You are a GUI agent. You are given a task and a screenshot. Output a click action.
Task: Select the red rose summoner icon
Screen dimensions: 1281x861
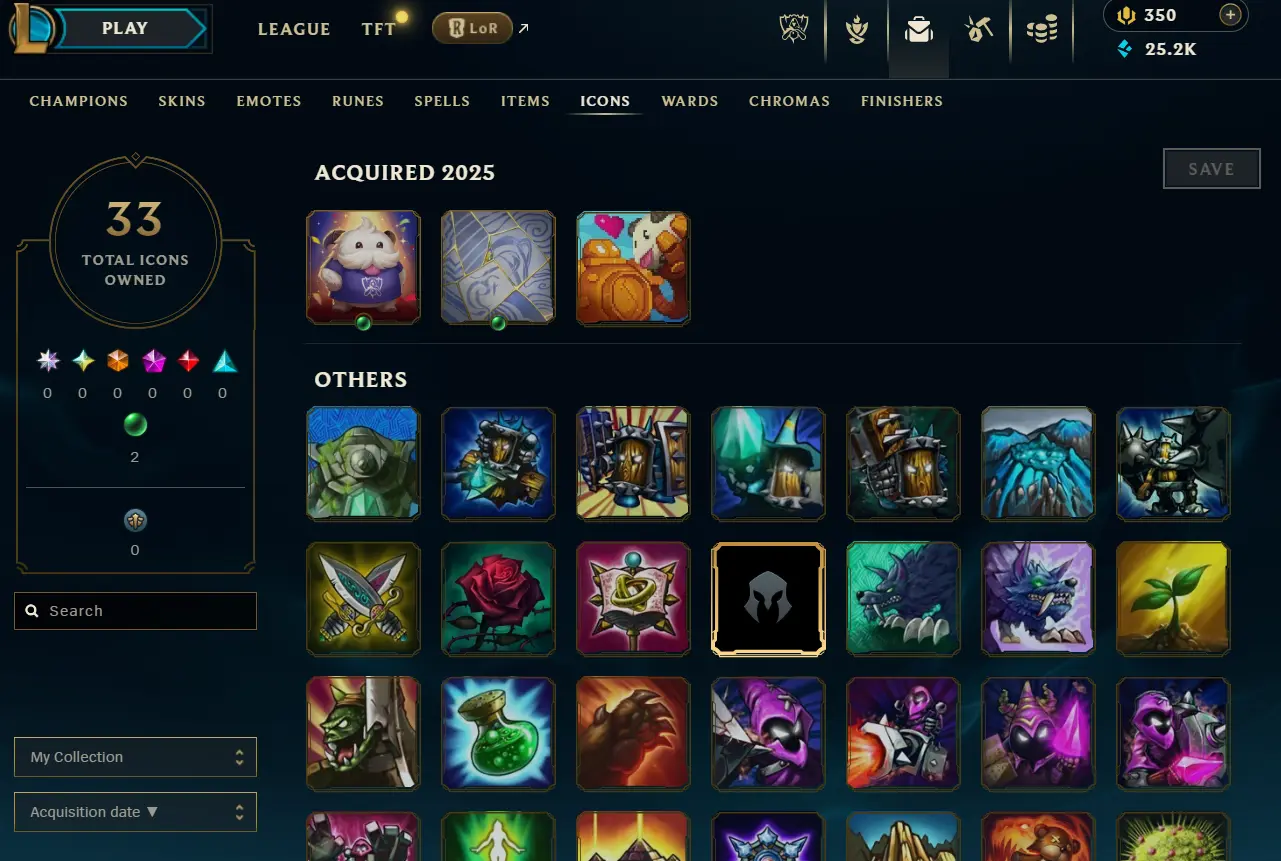[x=498, y=599]
